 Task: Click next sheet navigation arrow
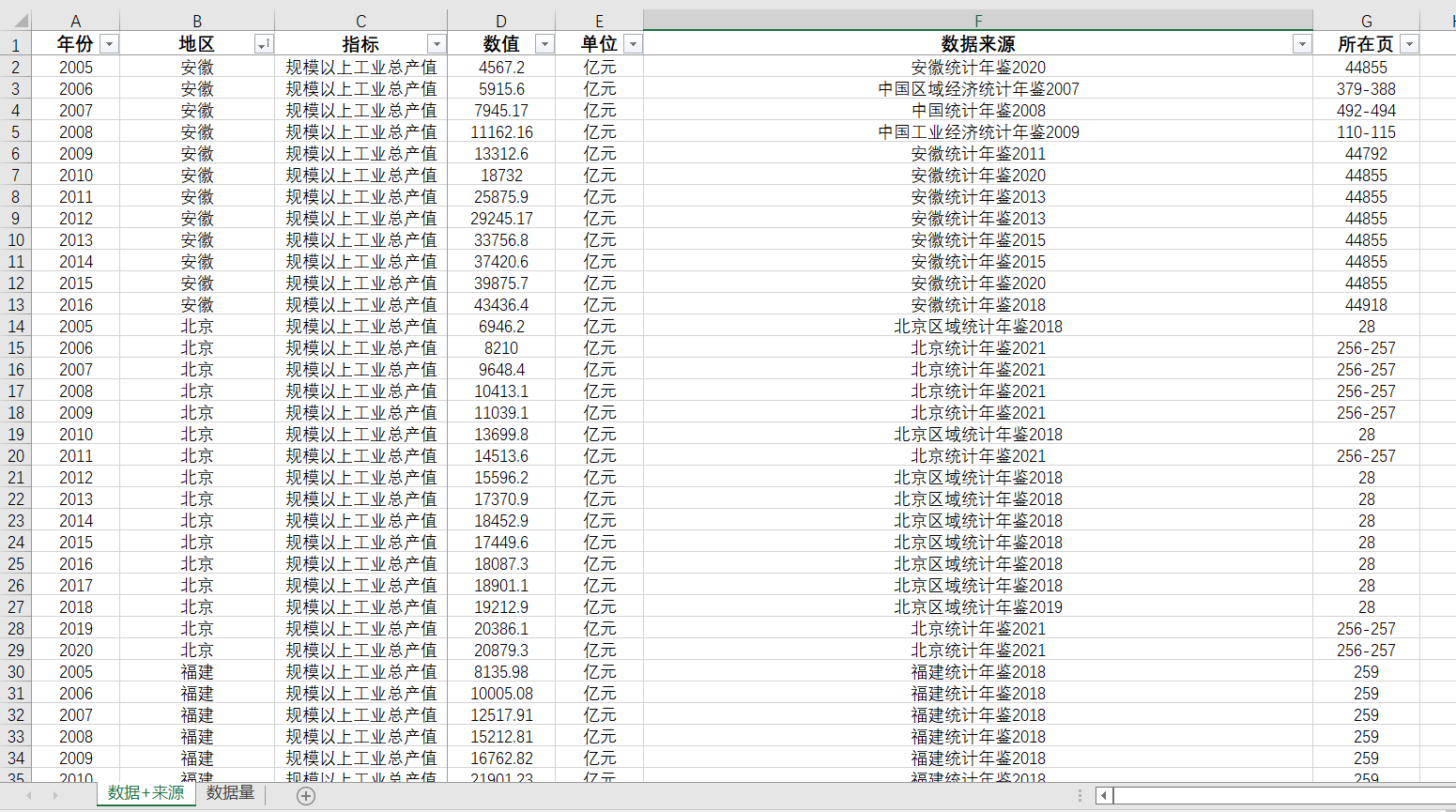pos(55,795)
